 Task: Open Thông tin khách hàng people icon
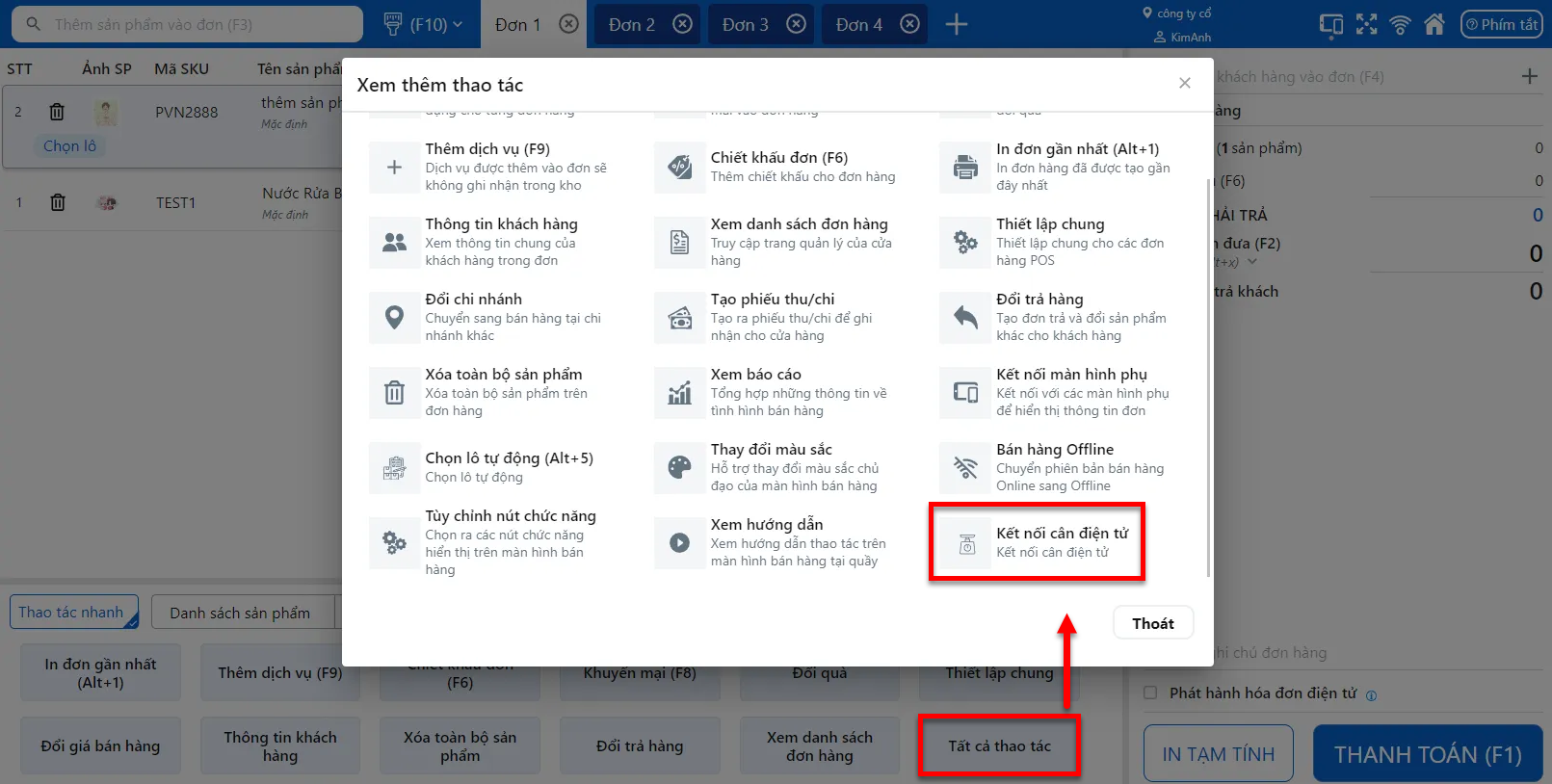[x=394, y=243]
